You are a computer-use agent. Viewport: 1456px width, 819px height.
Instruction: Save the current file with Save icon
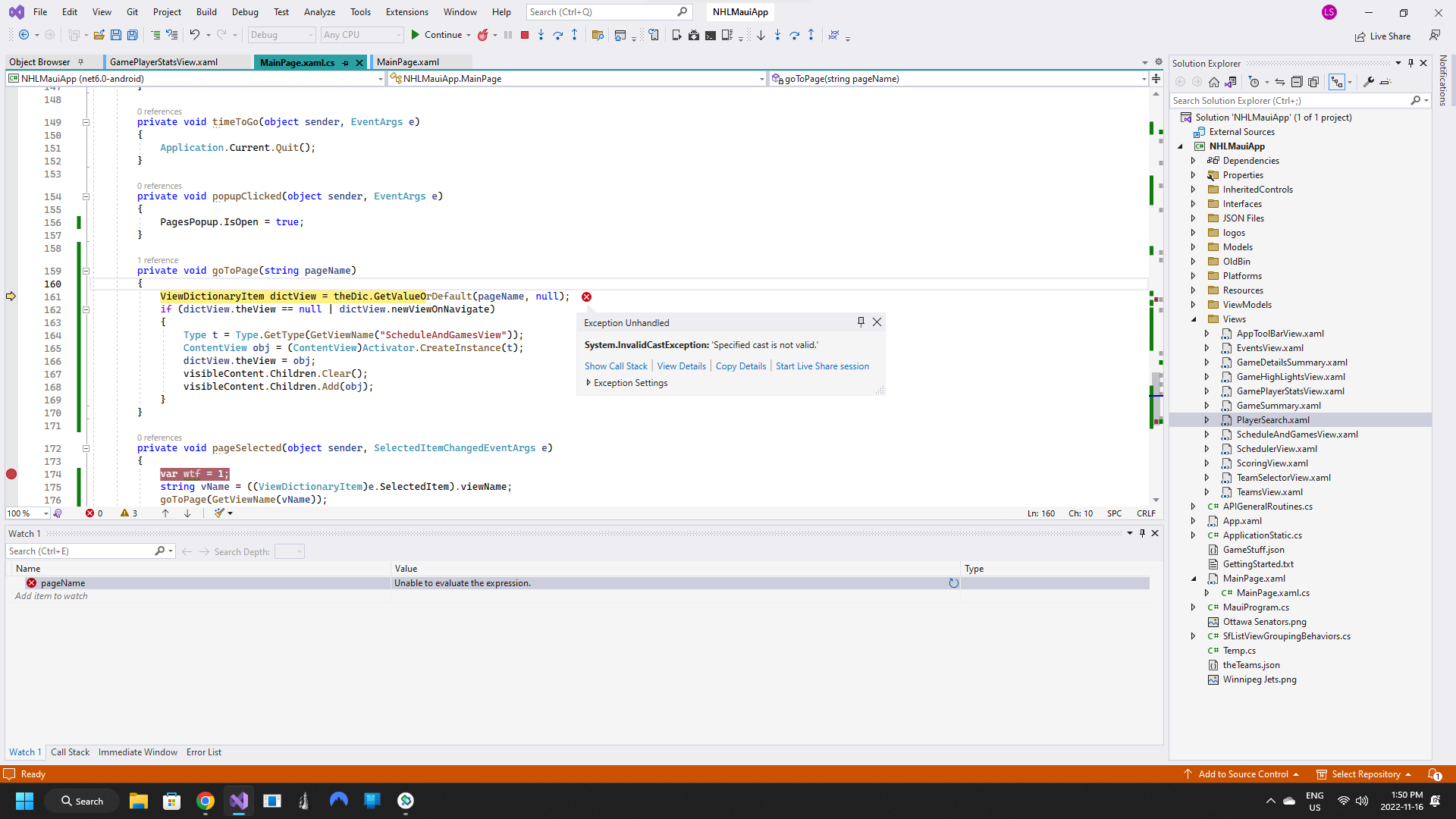tap(116, 35)
